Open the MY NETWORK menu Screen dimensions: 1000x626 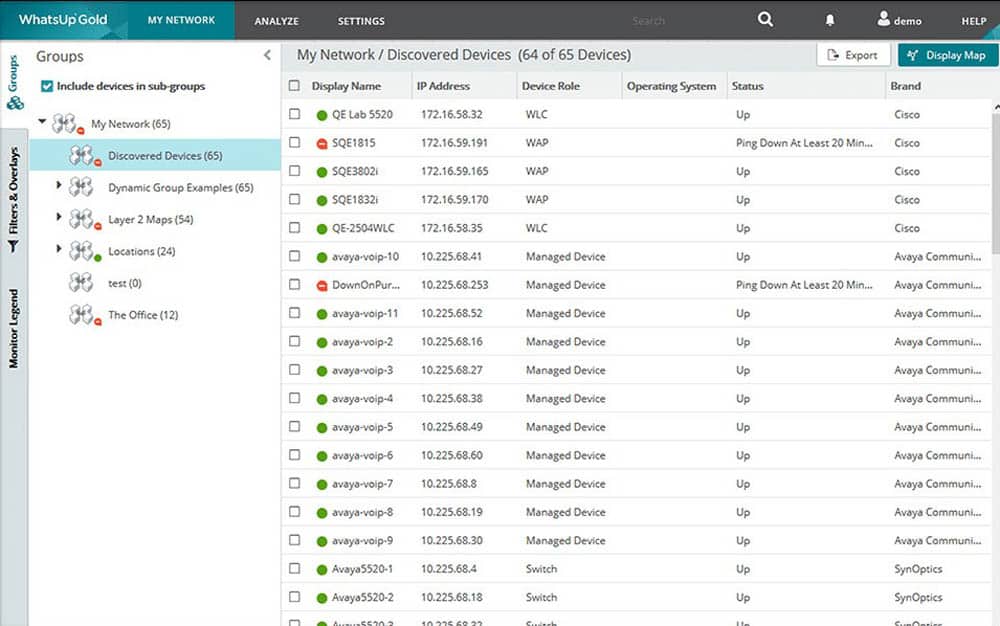click(181, 20)
